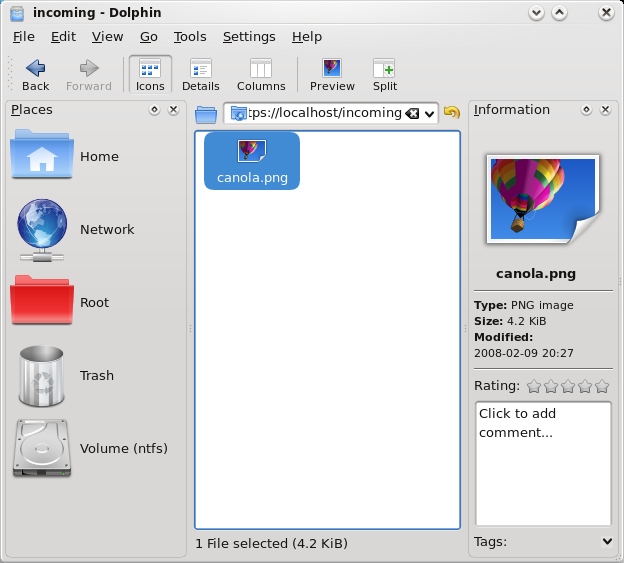The width and height of the screenshot is (624, 563).
Task: Open the Settings menu
Action: tap(249, 37)
